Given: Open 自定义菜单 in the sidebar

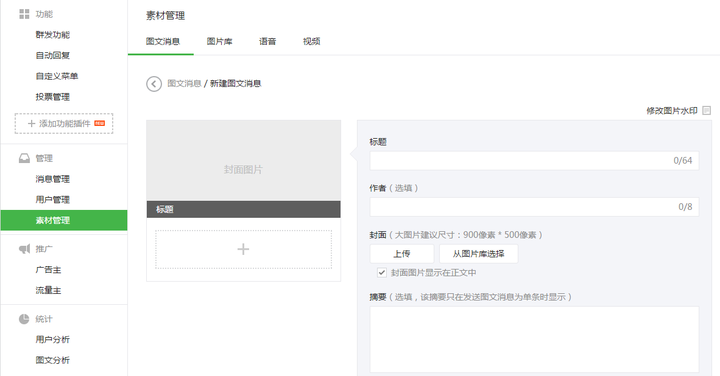Looking at the screenshot, I should click(x=57, y=76).
